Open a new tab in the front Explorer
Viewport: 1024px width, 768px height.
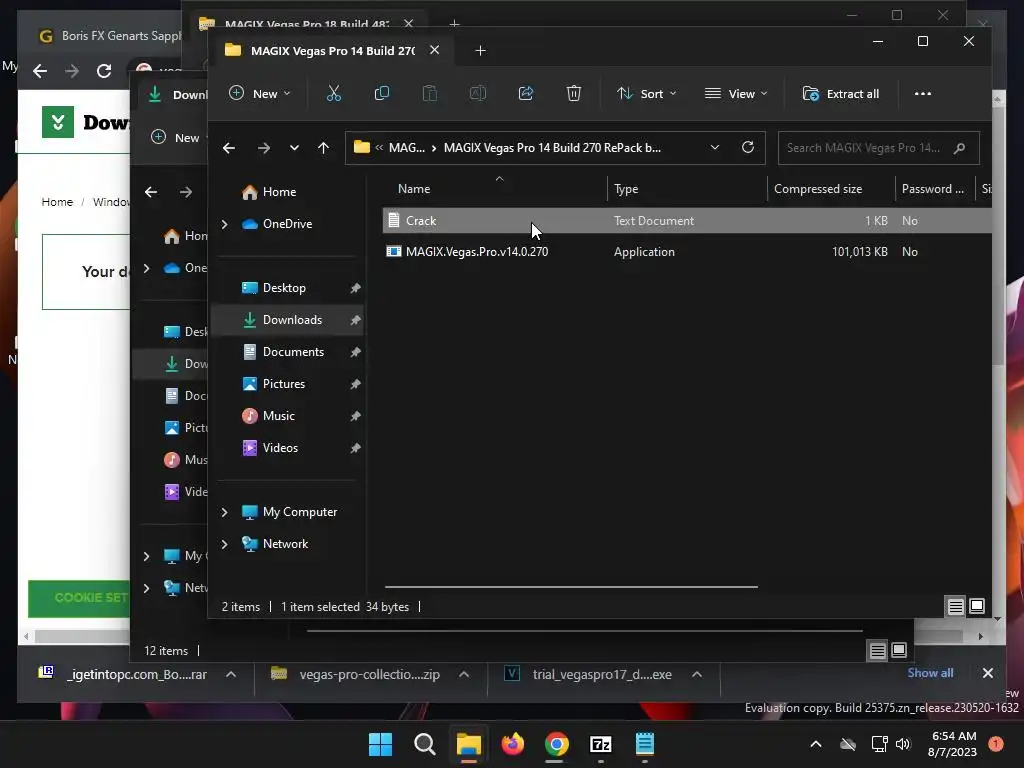pos(480,51)
